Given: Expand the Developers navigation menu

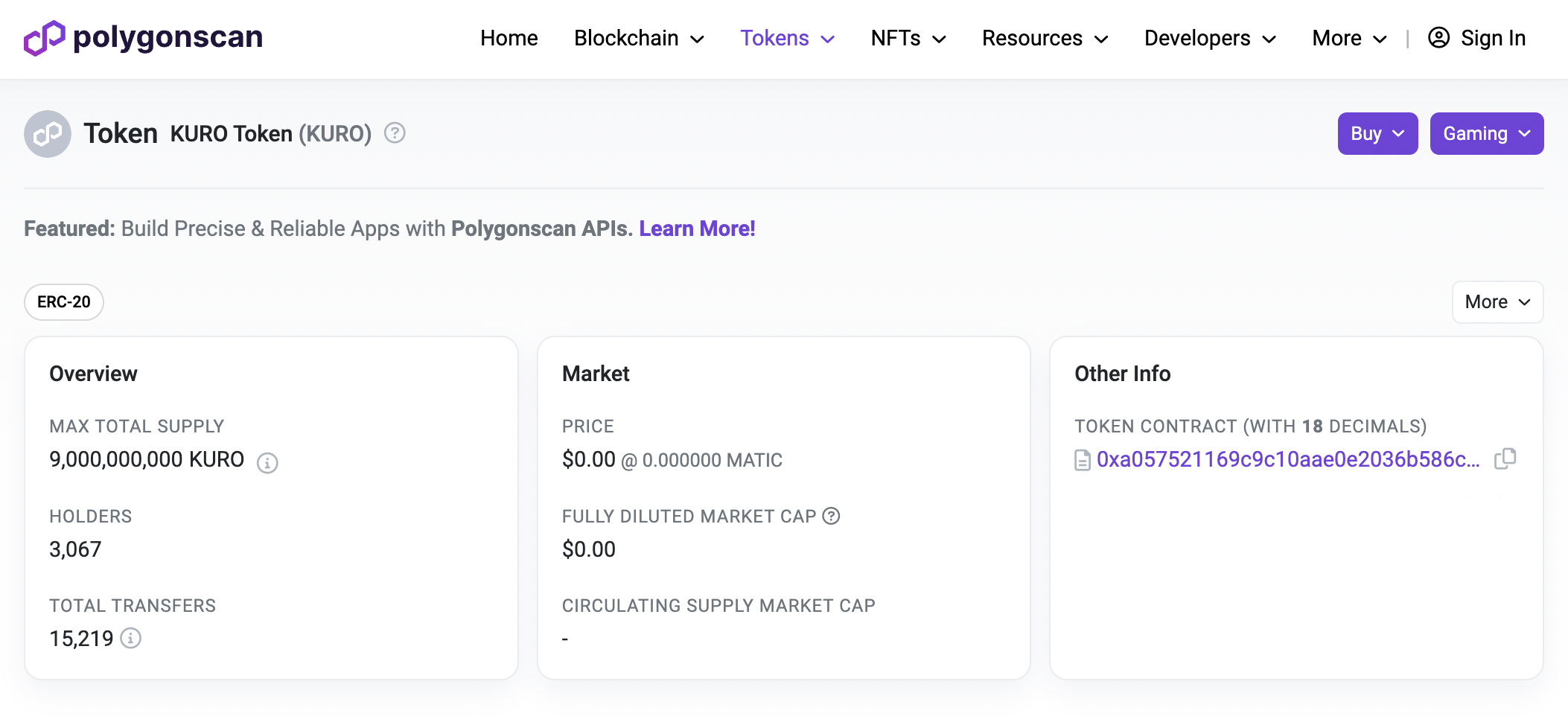Looking at the screenshot, I should coord(1210,38).
